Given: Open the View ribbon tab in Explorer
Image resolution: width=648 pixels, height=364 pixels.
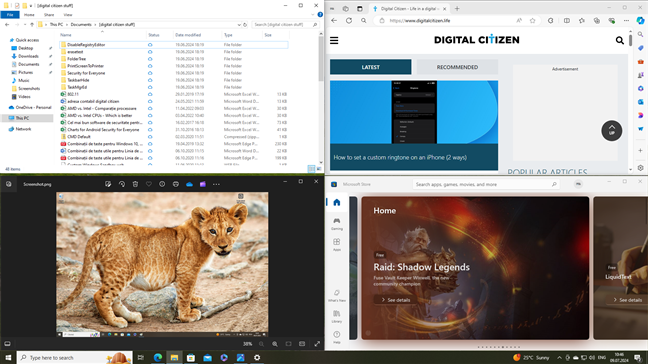Looking at the screenshot, I should (68, 15).
